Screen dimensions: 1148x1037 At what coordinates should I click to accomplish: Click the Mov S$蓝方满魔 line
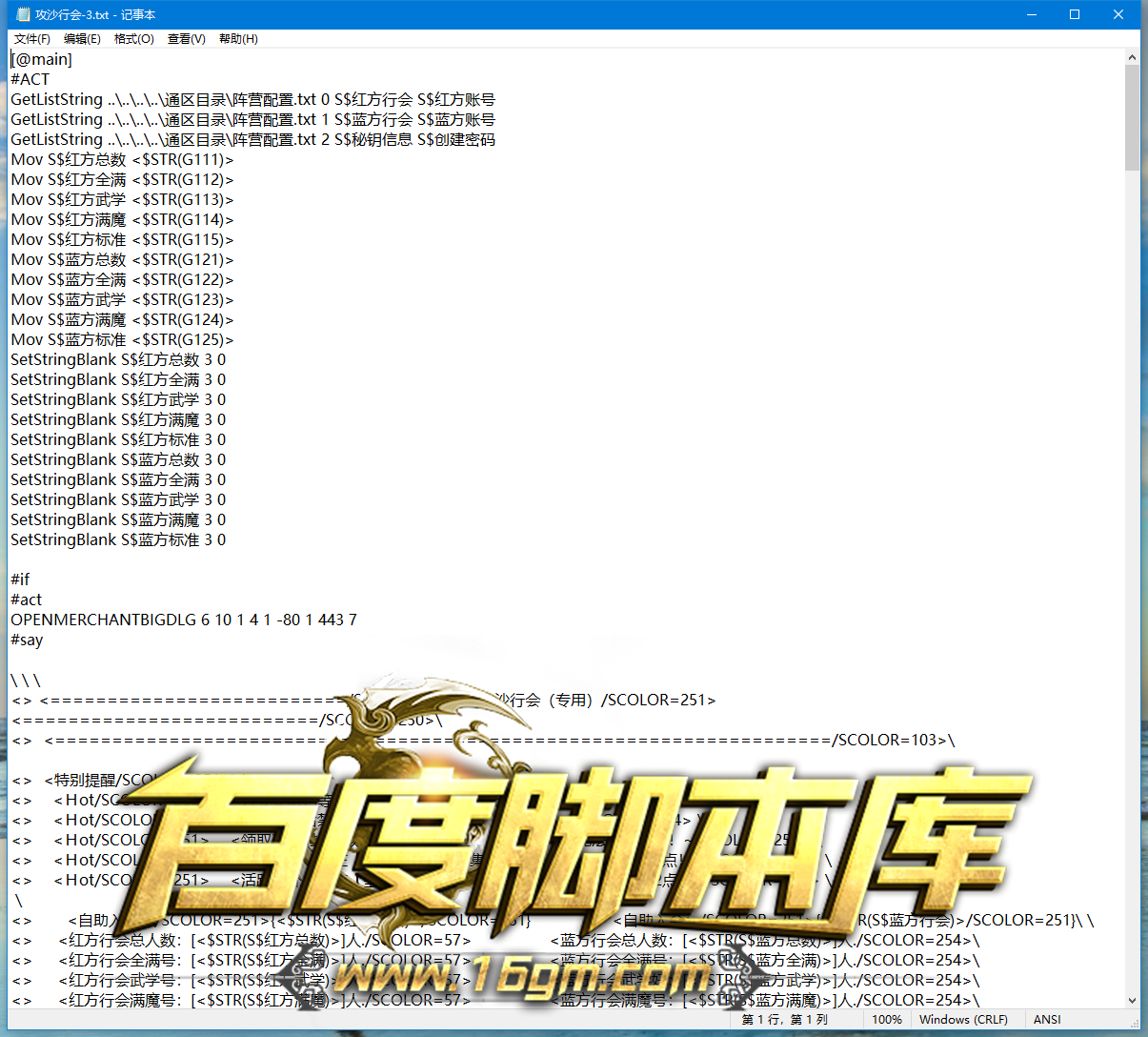[122, 319]
